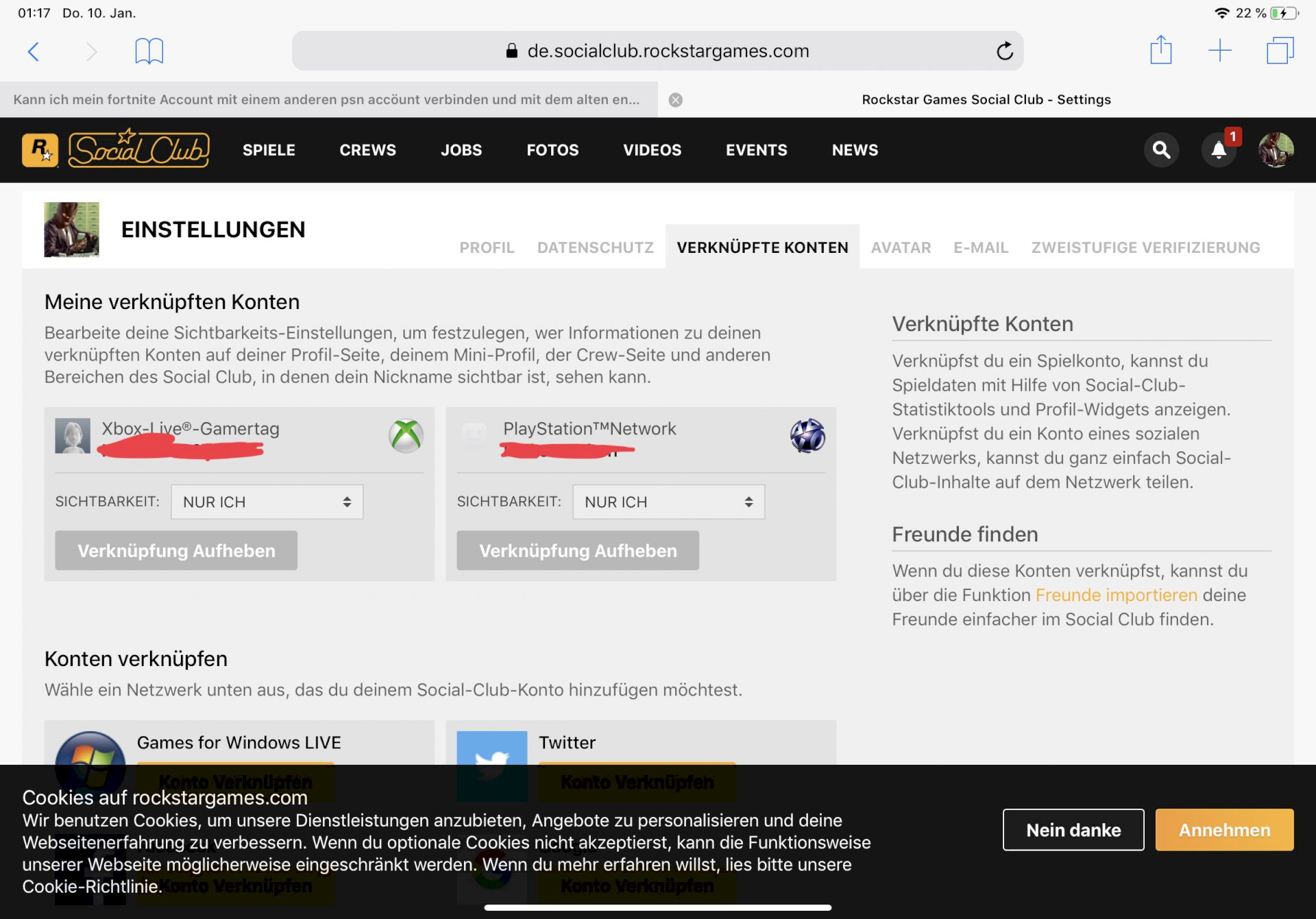
Task: Navigate back using browser back arrow
Action: (x=34, y=49)
